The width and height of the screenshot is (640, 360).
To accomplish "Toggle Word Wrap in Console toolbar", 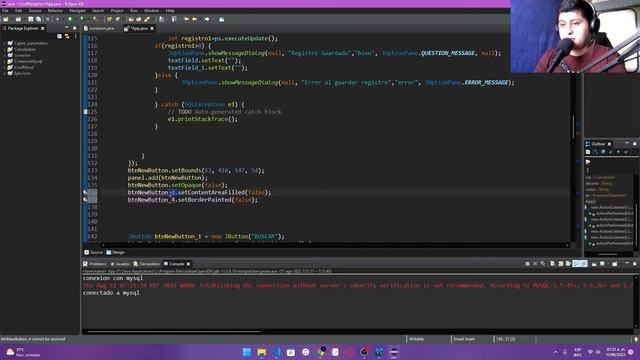I will (568, 264).
